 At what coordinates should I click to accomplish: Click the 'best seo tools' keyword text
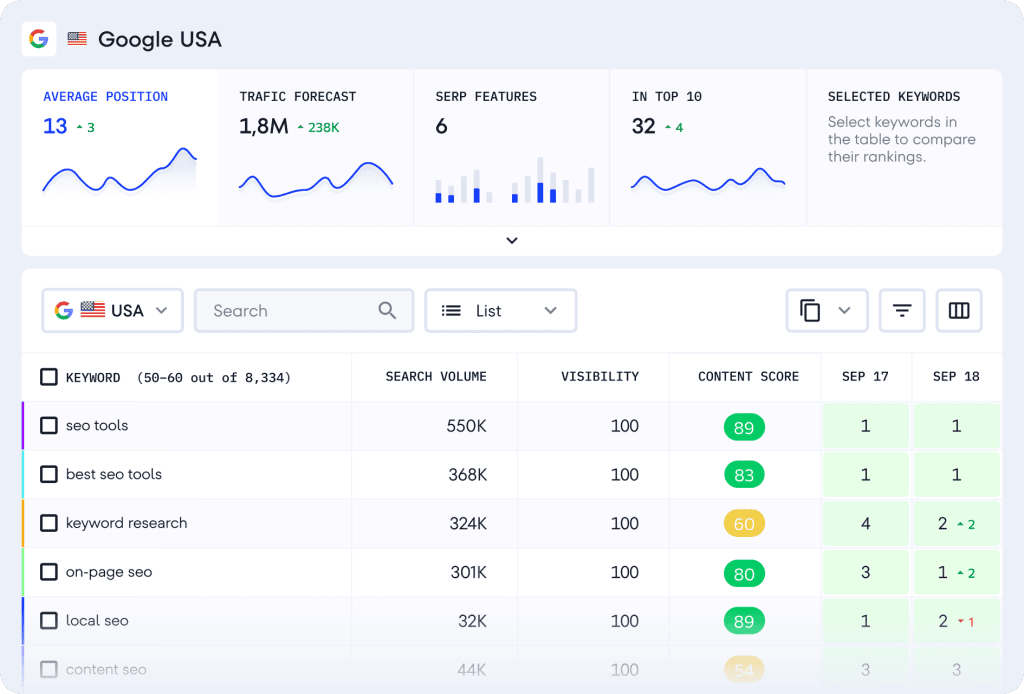coord(114,474)
